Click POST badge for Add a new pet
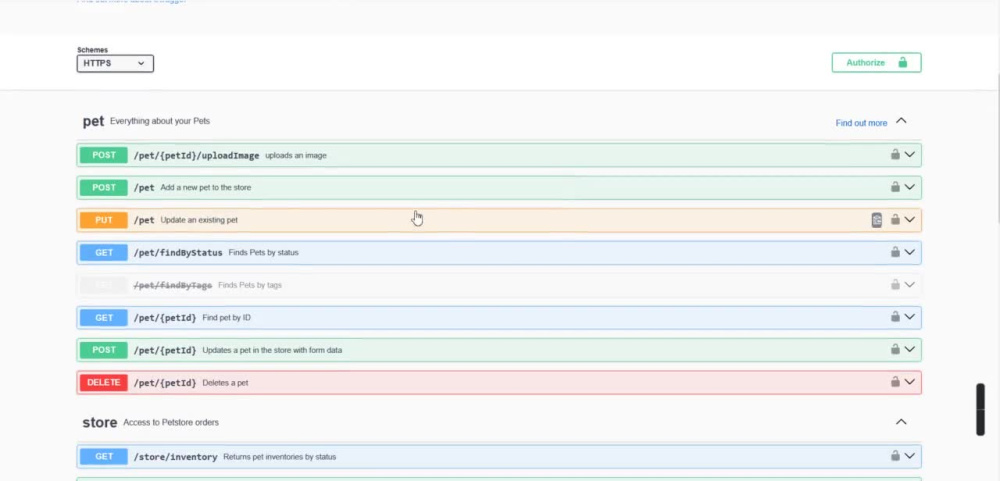 [103, 188]
